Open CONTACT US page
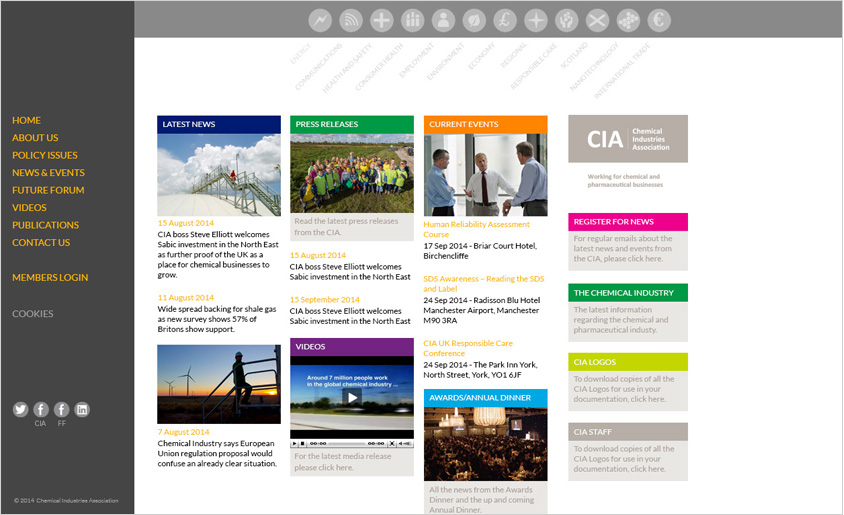844x515 pixels. tap(41, 243)
